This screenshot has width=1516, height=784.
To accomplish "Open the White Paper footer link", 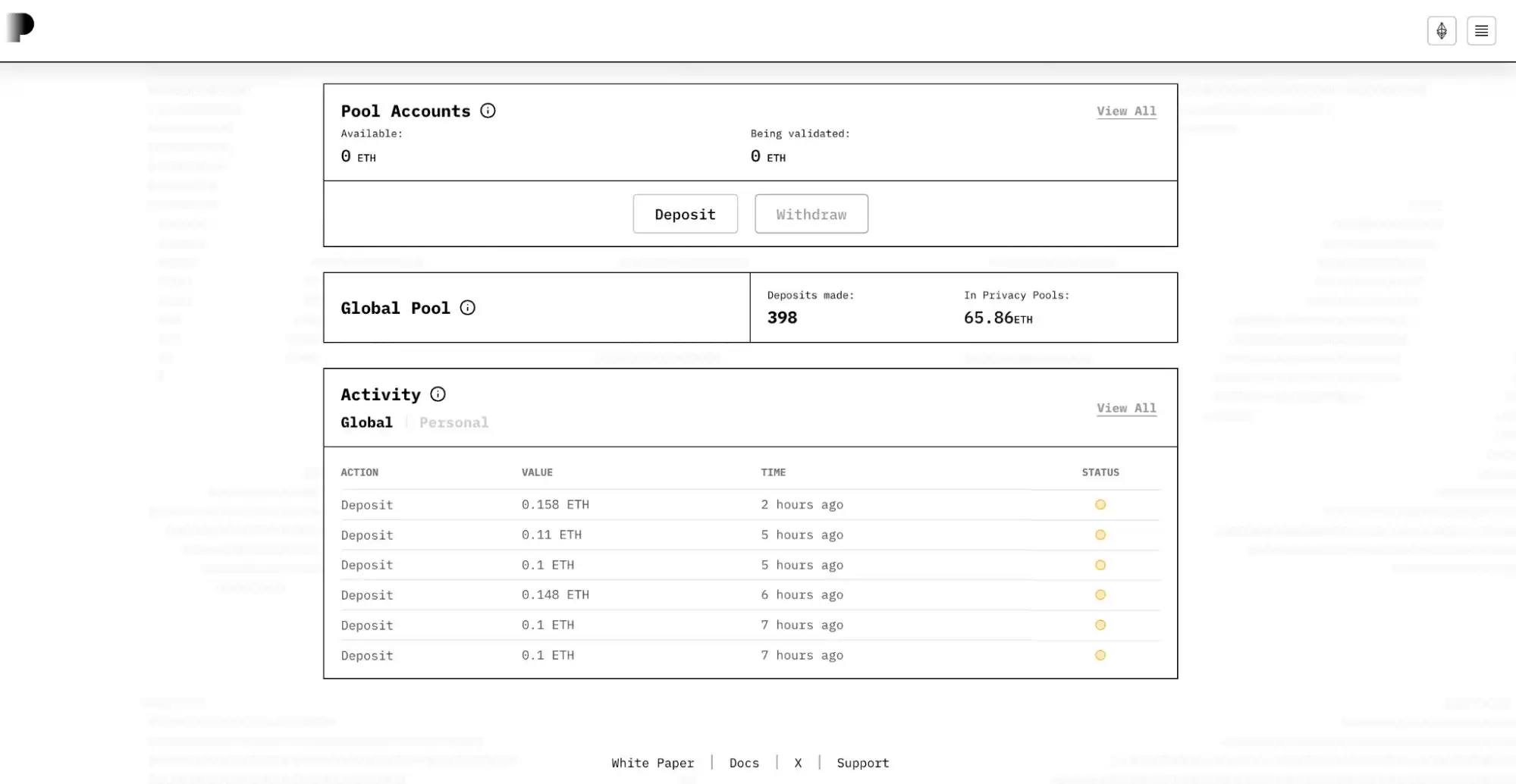I will [652, 763].
